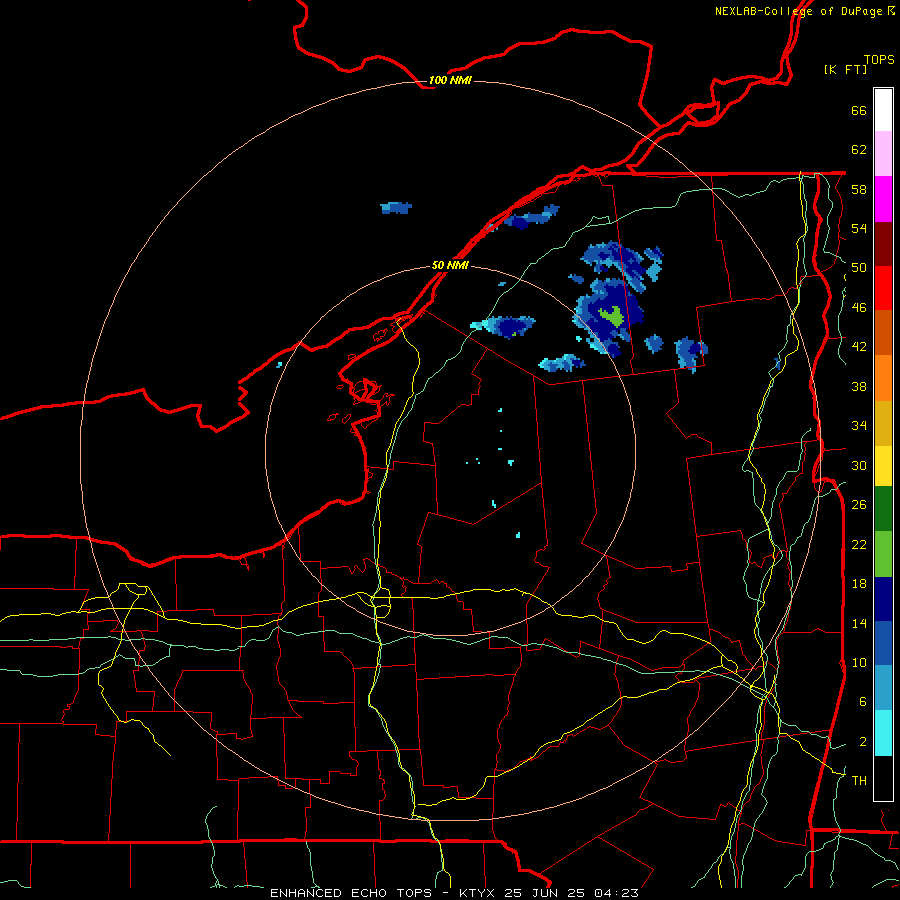Pick the light green swatch on the scale
This screenshot has height=900, width=900.
(883, 554)
